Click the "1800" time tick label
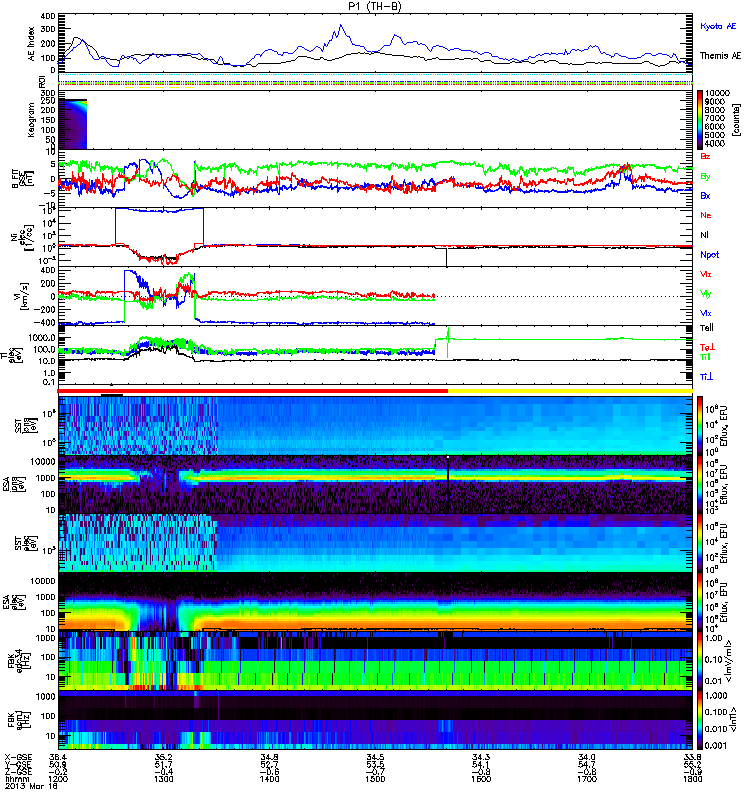The image size is (750, 800). point(692,779)
